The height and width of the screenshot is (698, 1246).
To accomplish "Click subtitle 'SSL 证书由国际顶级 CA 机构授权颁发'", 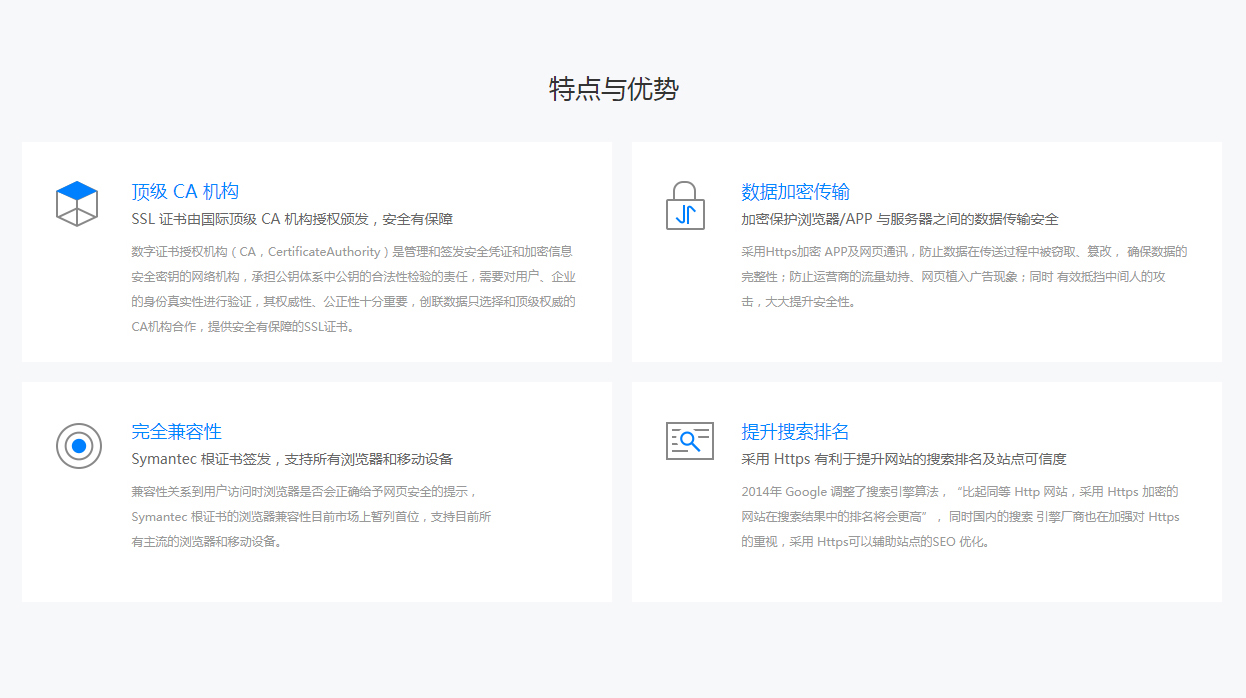I will point(251,219).
